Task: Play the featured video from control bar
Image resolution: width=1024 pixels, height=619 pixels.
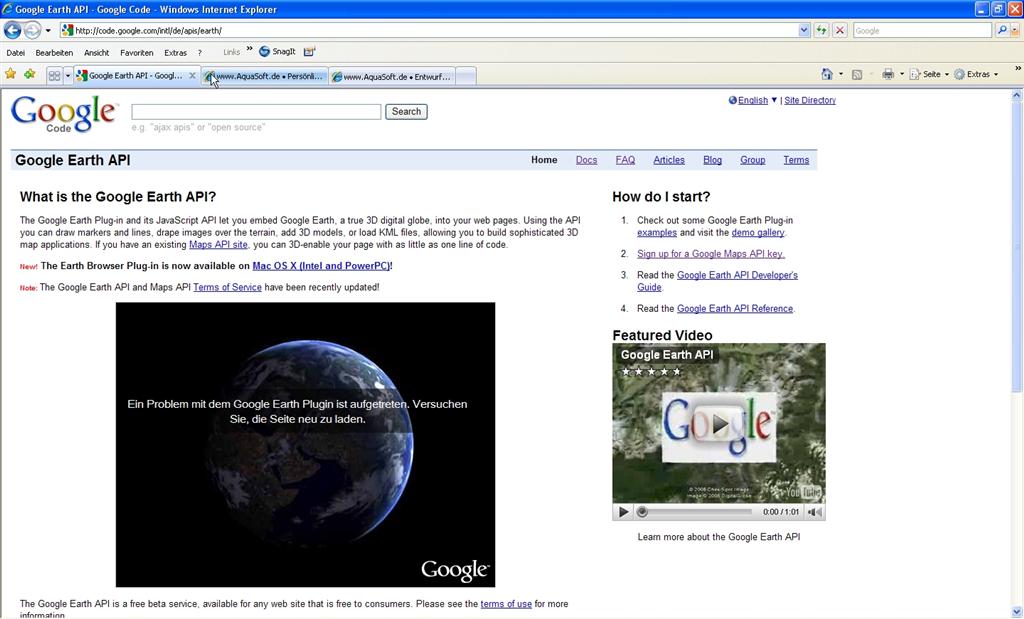Action: pos(624,512)
